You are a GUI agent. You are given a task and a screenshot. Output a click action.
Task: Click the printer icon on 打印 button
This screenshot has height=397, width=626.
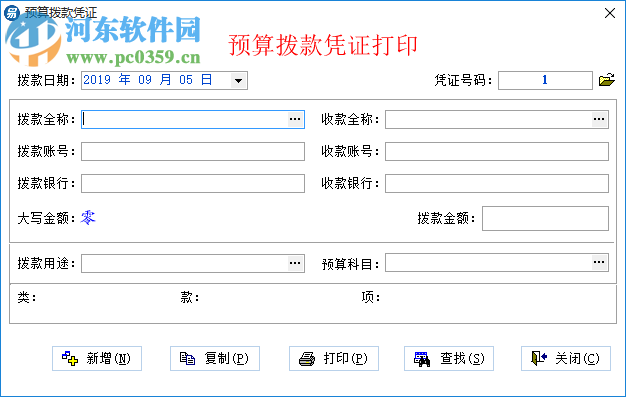(x=307, y=359)
